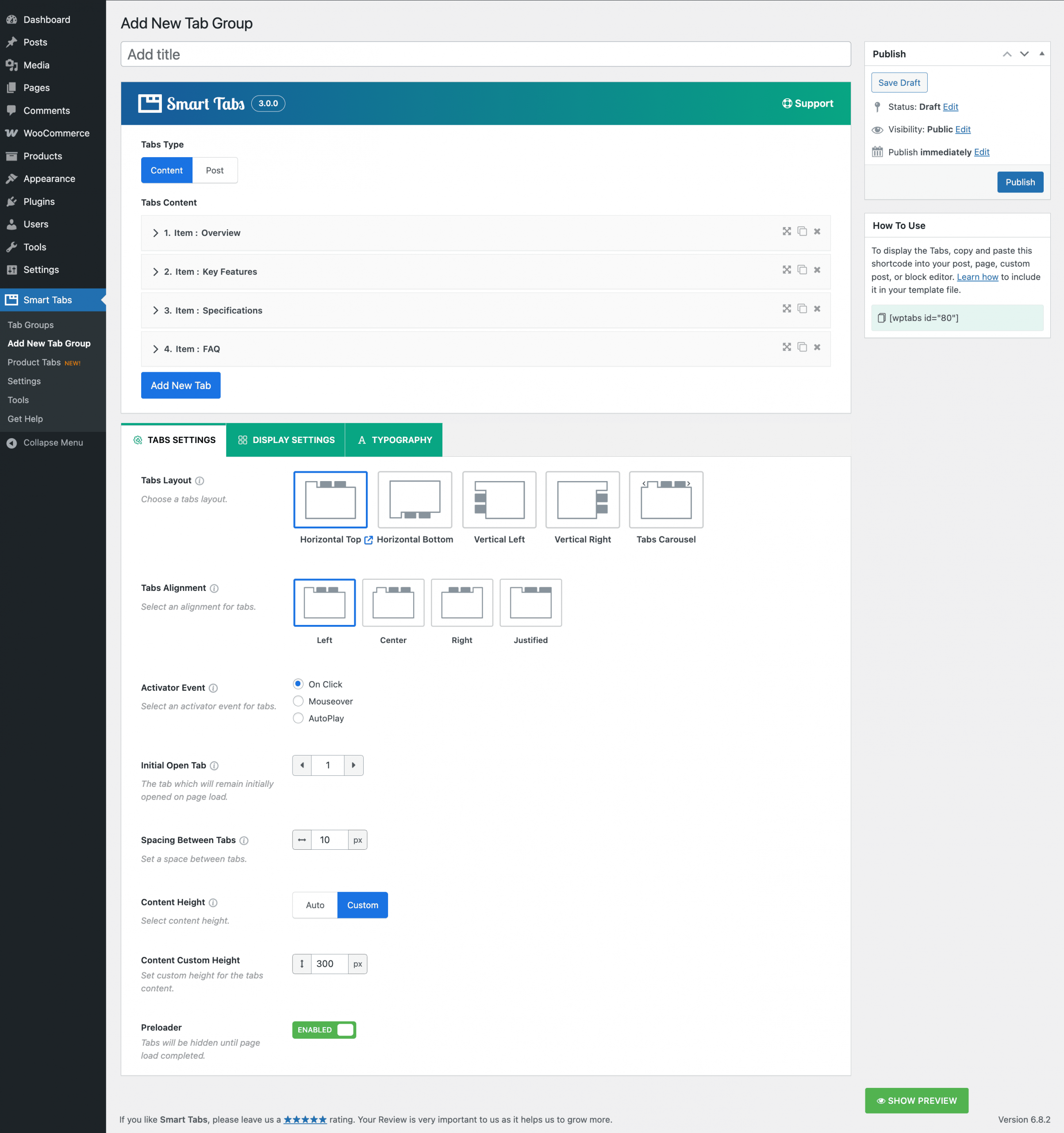This screenshot has height=1133, width=1064.
Task: Open Get Help submenu item
Action: [x=25, y=419]
